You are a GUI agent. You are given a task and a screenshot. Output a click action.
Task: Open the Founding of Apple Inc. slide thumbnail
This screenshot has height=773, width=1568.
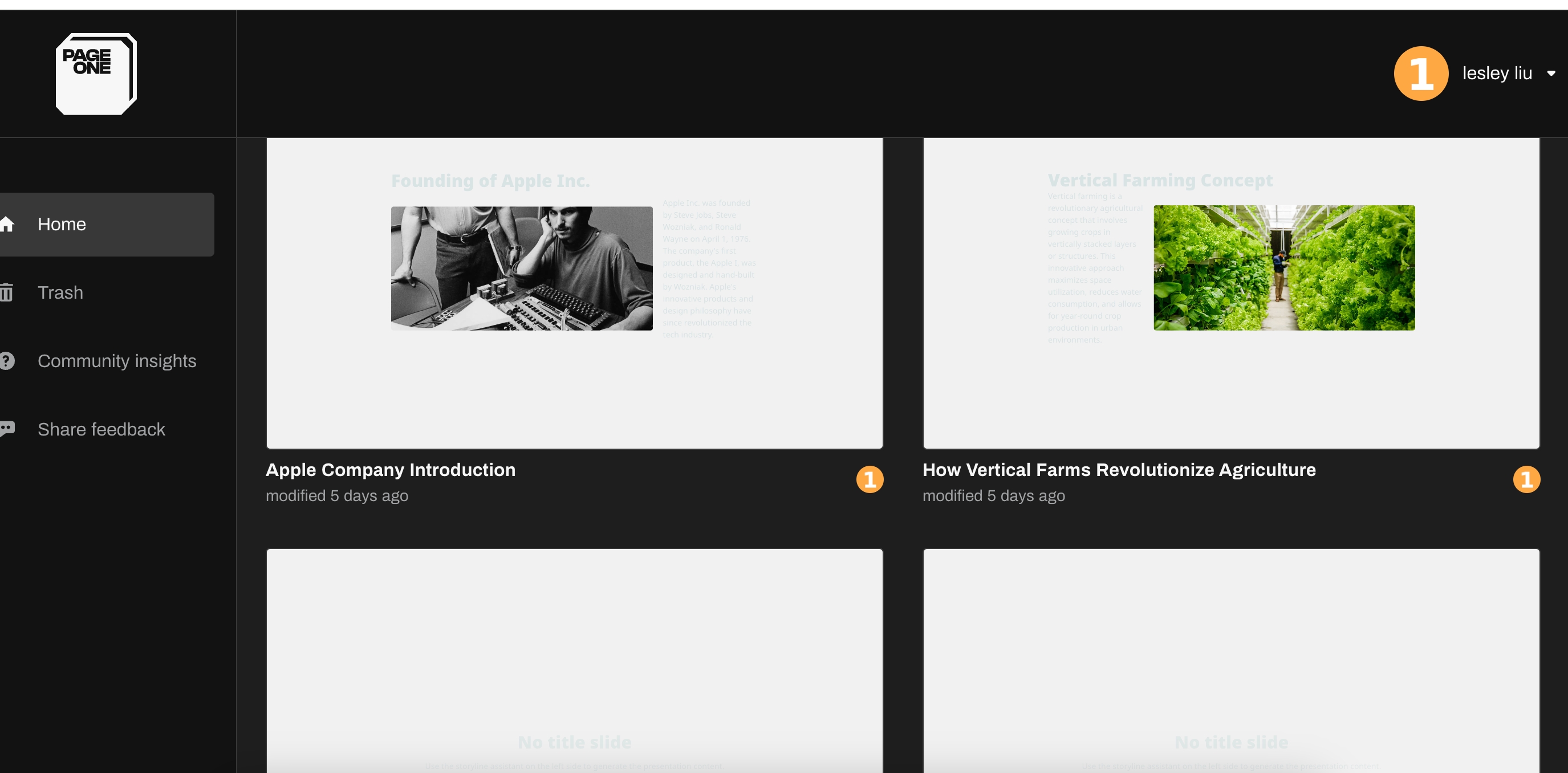click(x=574, y=292)
